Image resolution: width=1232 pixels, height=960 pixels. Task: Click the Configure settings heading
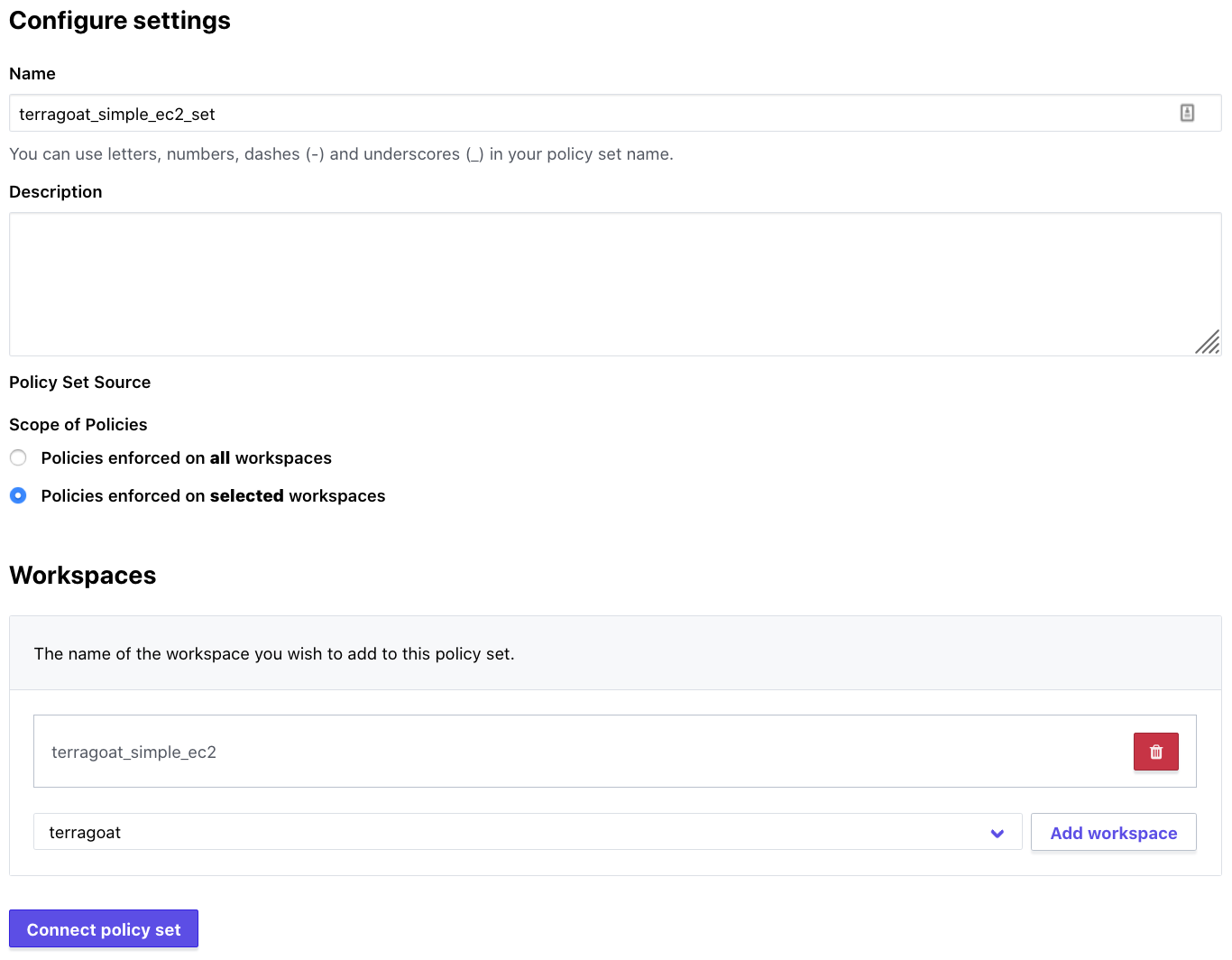click(x=120, y=20)
